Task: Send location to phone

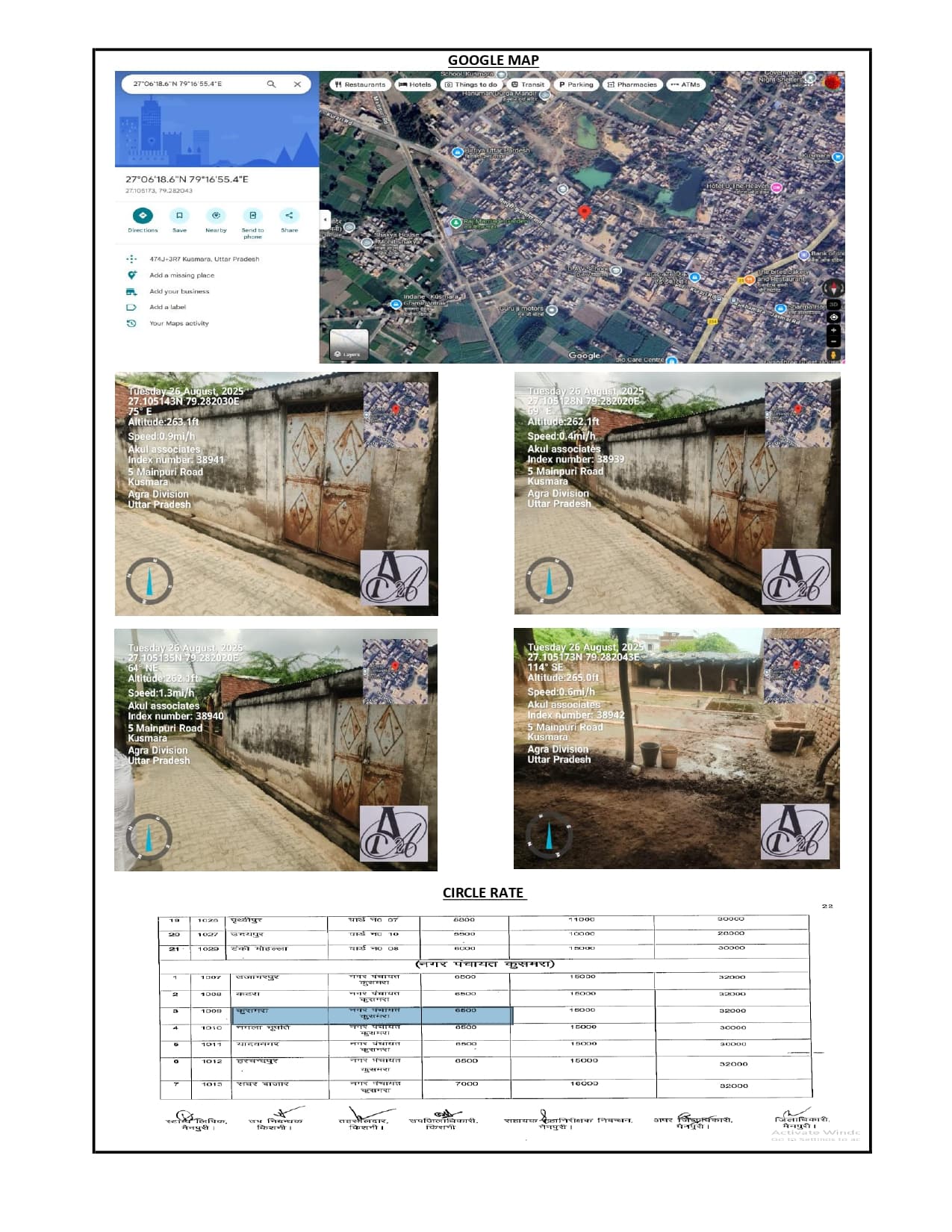Action: 252,223
